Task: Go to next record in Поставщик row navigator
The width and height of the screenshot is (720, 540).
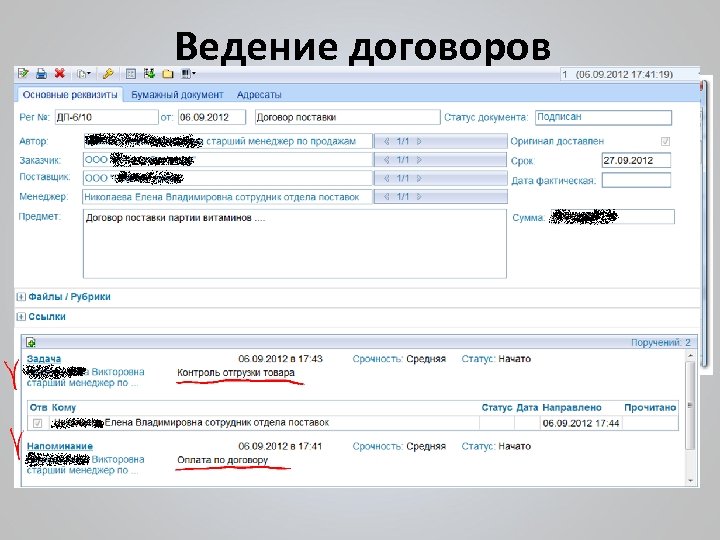Action: (x=419, y=178)
